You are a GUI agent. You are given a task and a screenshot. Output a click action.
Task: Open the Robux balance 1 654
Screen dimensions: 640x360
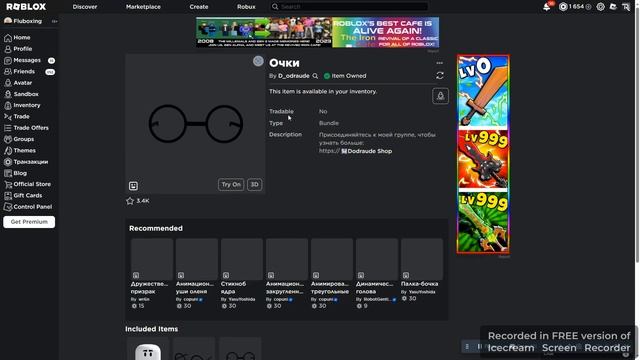(x=575, y=7)
